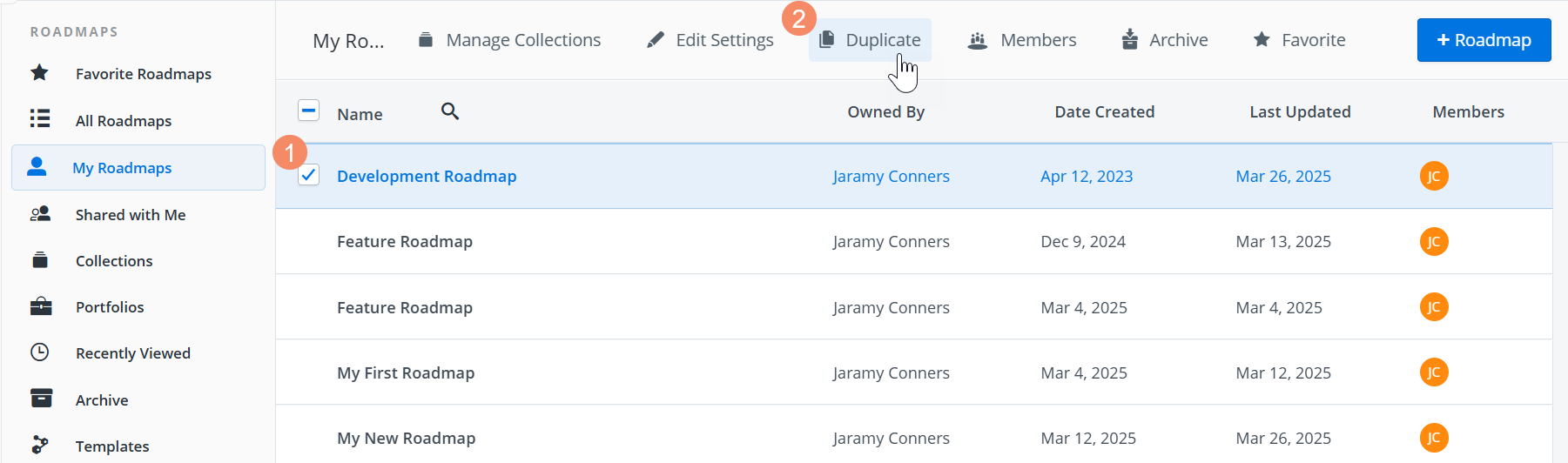The height and width of the screenshot is (463, 1568).
Task: Select My Roadmaps in the sidebar
Action: 122,168
